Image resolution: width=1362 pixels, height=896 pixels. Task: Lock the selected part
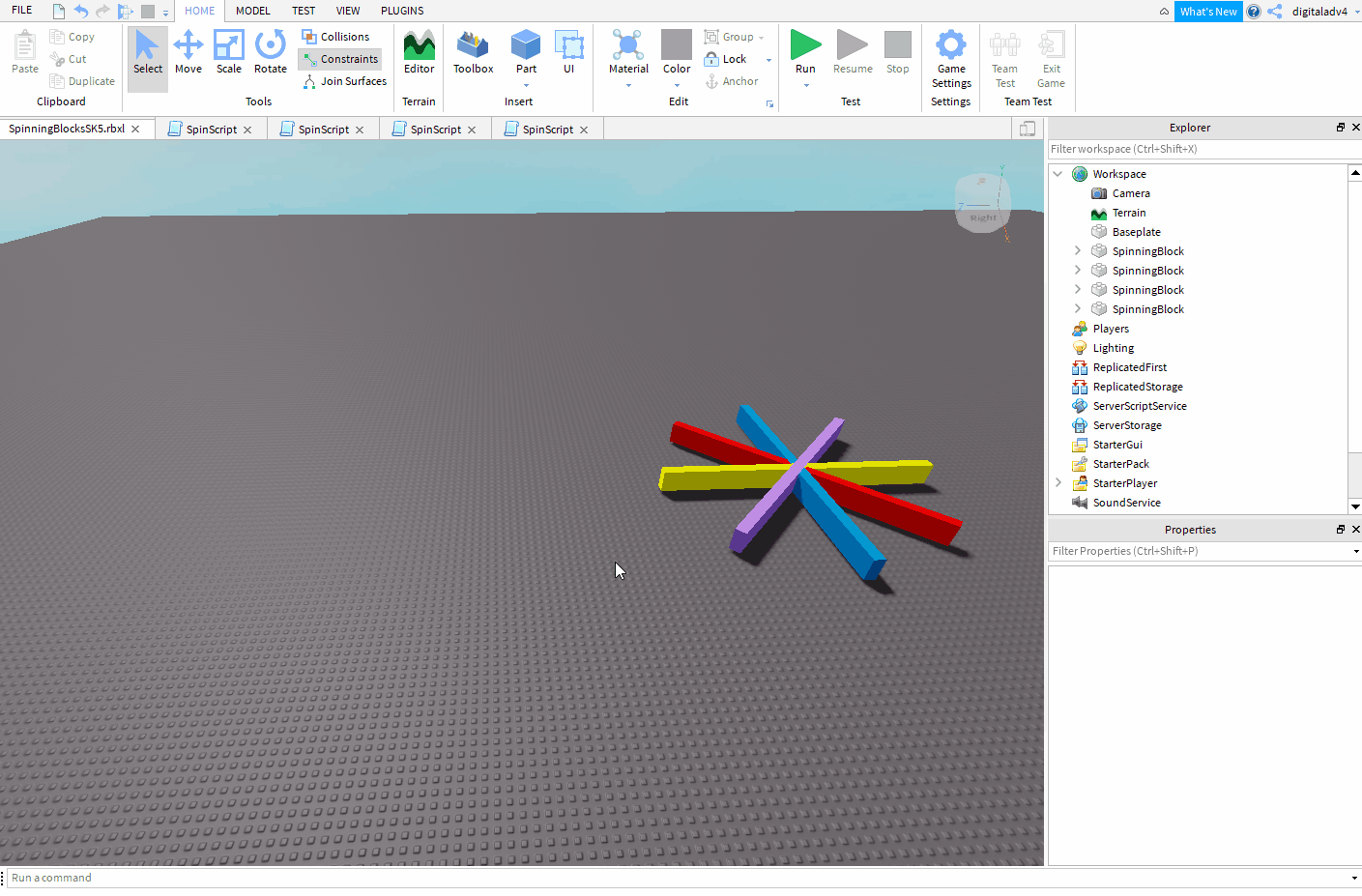pos(726,59)
